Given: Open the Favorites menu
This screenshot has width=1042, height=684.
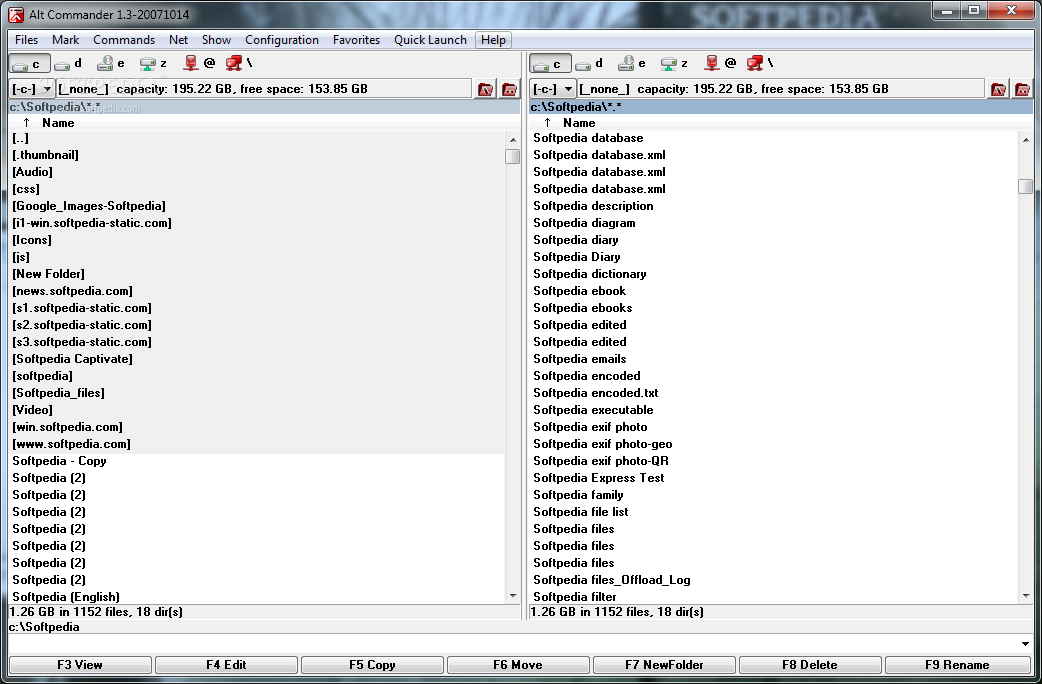Looking at the screenshot, I should [x=356, y=40].
